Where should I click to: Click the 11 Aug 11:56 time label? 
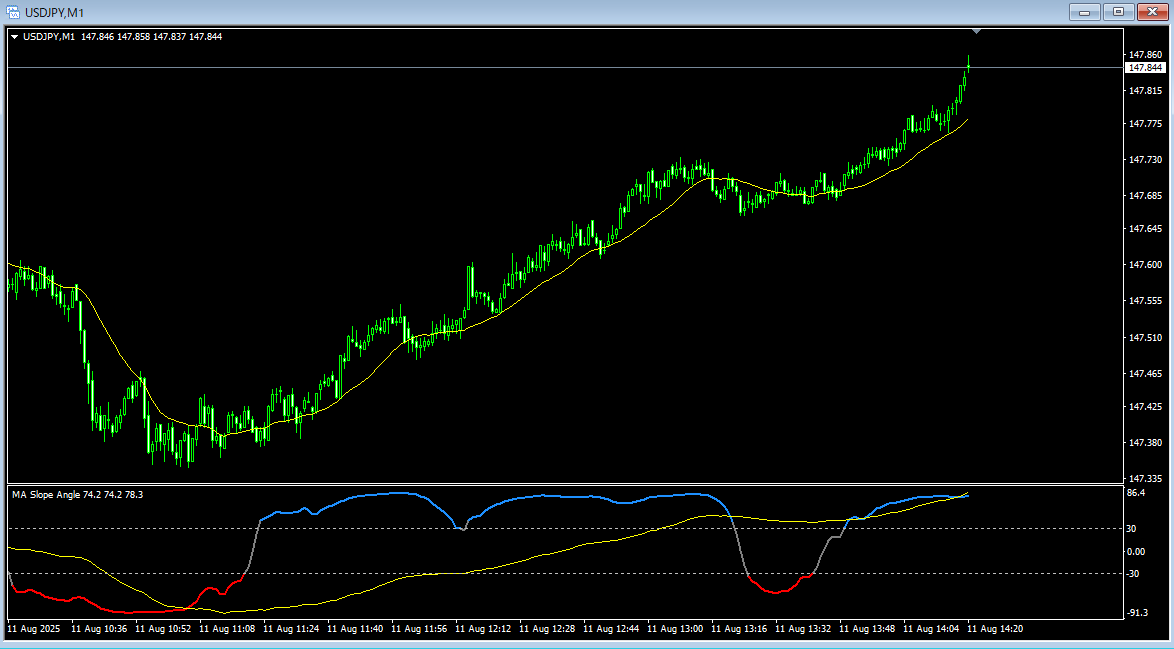(x=419, y=630)
